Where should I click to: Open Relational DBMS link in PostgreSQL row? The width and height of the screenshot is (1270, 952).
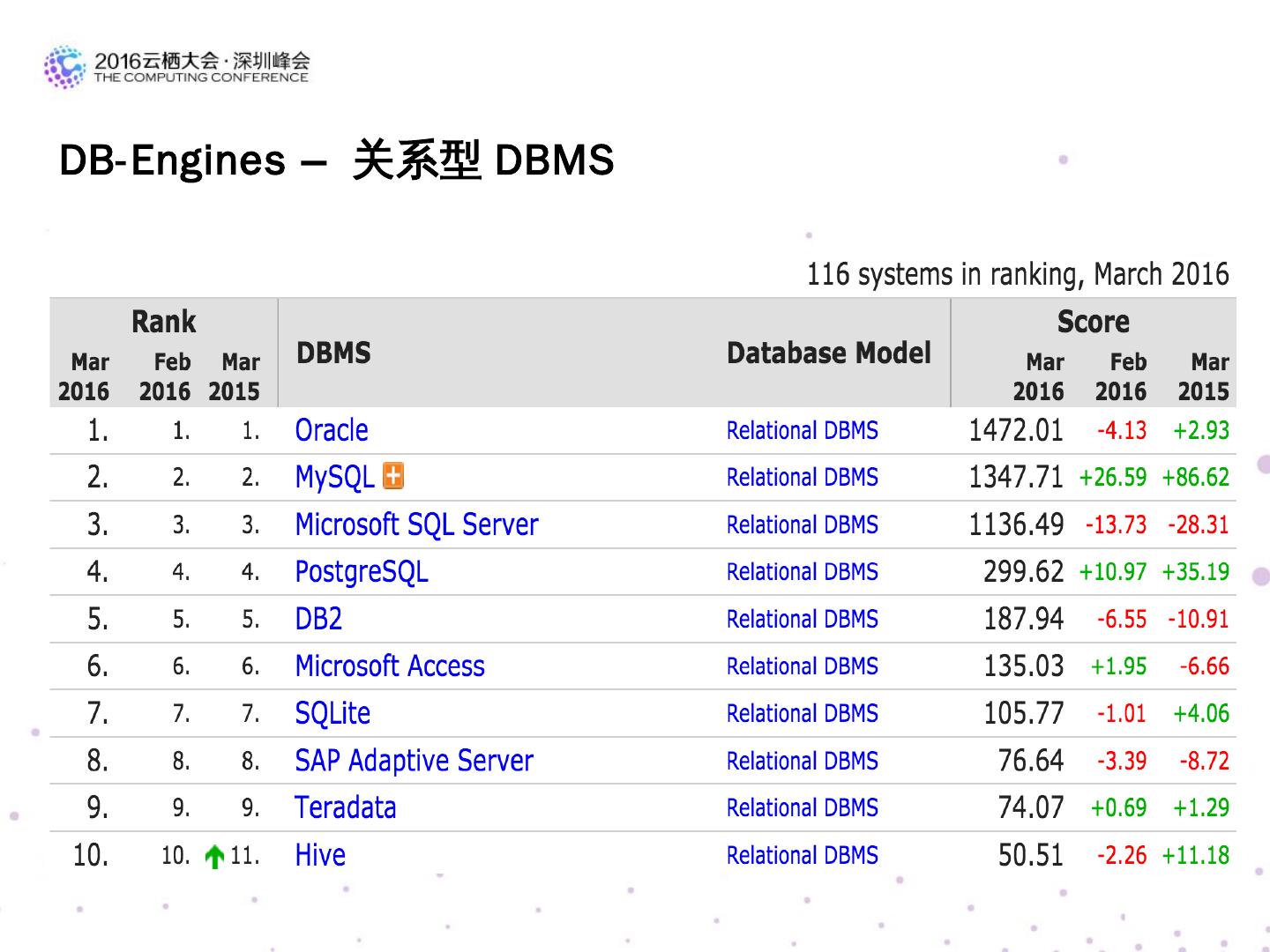click(x=803, y=571)
